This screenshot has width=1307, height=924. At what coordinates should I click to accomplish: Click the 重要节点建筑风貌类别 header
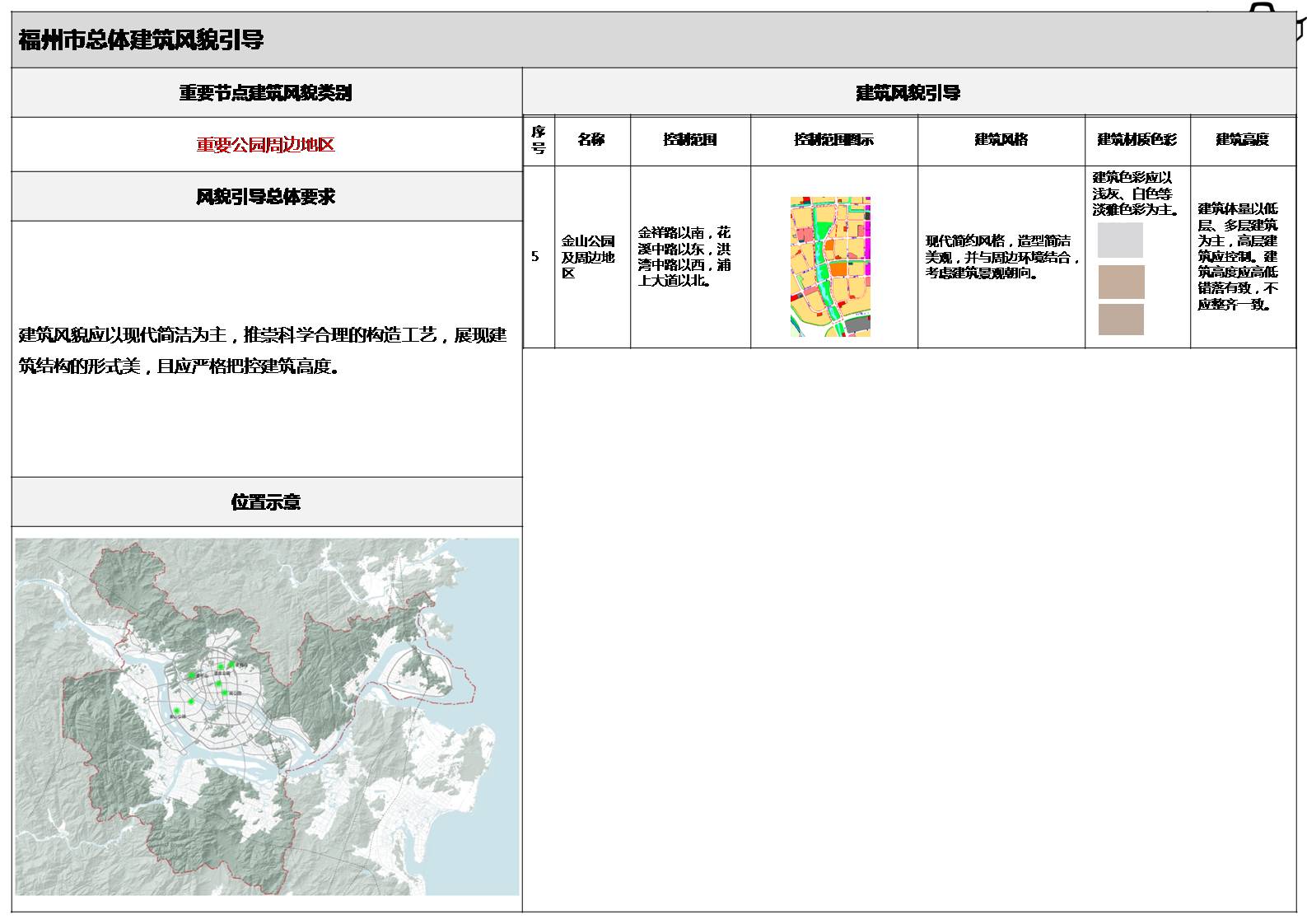(266, 93)
